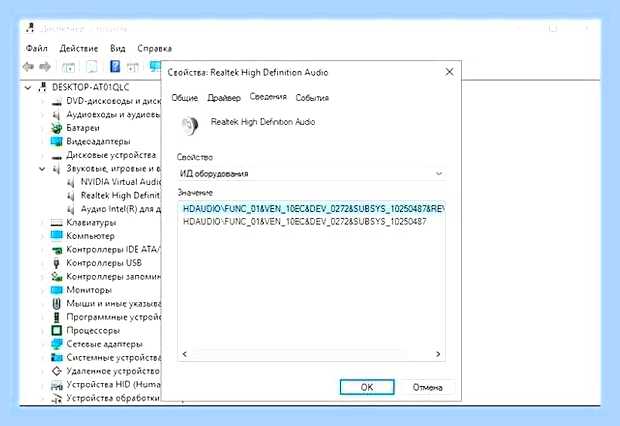Select Сетевые адаптеры tree item
This screenshot has width=620, height=426.
pyautogui.click(x=104, y=344)
